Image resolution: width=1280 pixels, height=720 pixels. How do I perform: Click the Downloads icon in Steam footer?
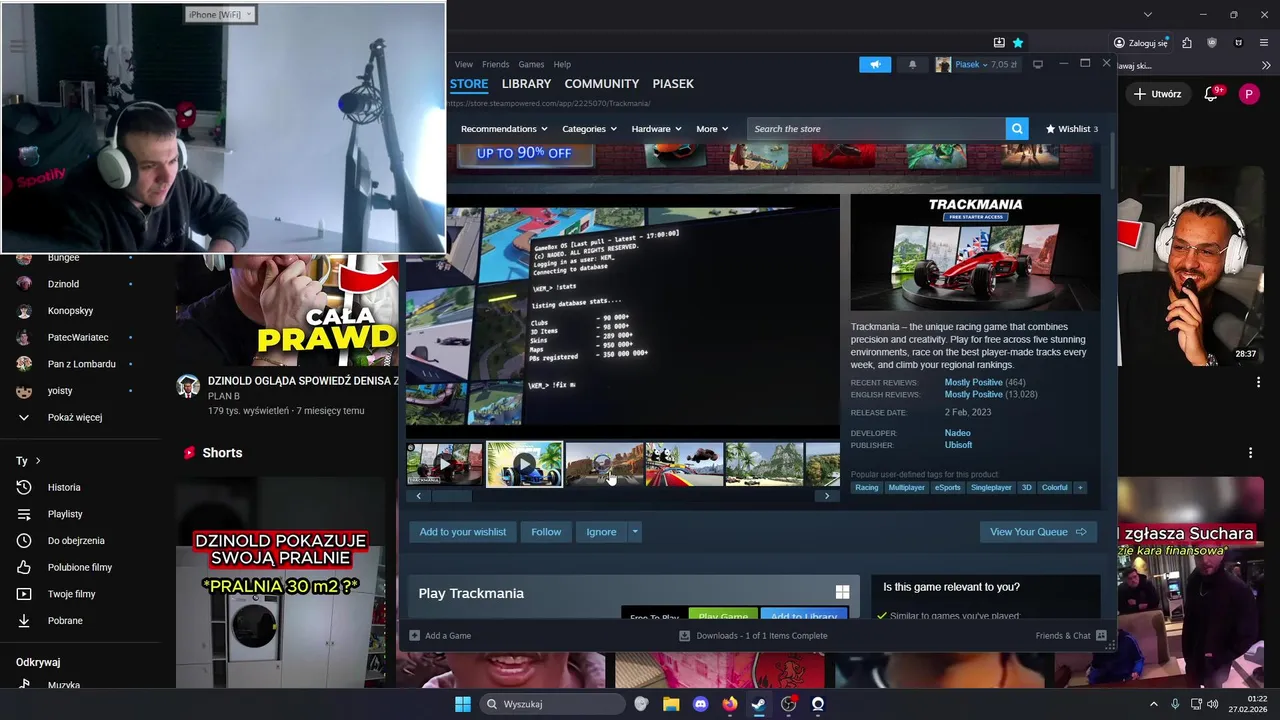685,635
